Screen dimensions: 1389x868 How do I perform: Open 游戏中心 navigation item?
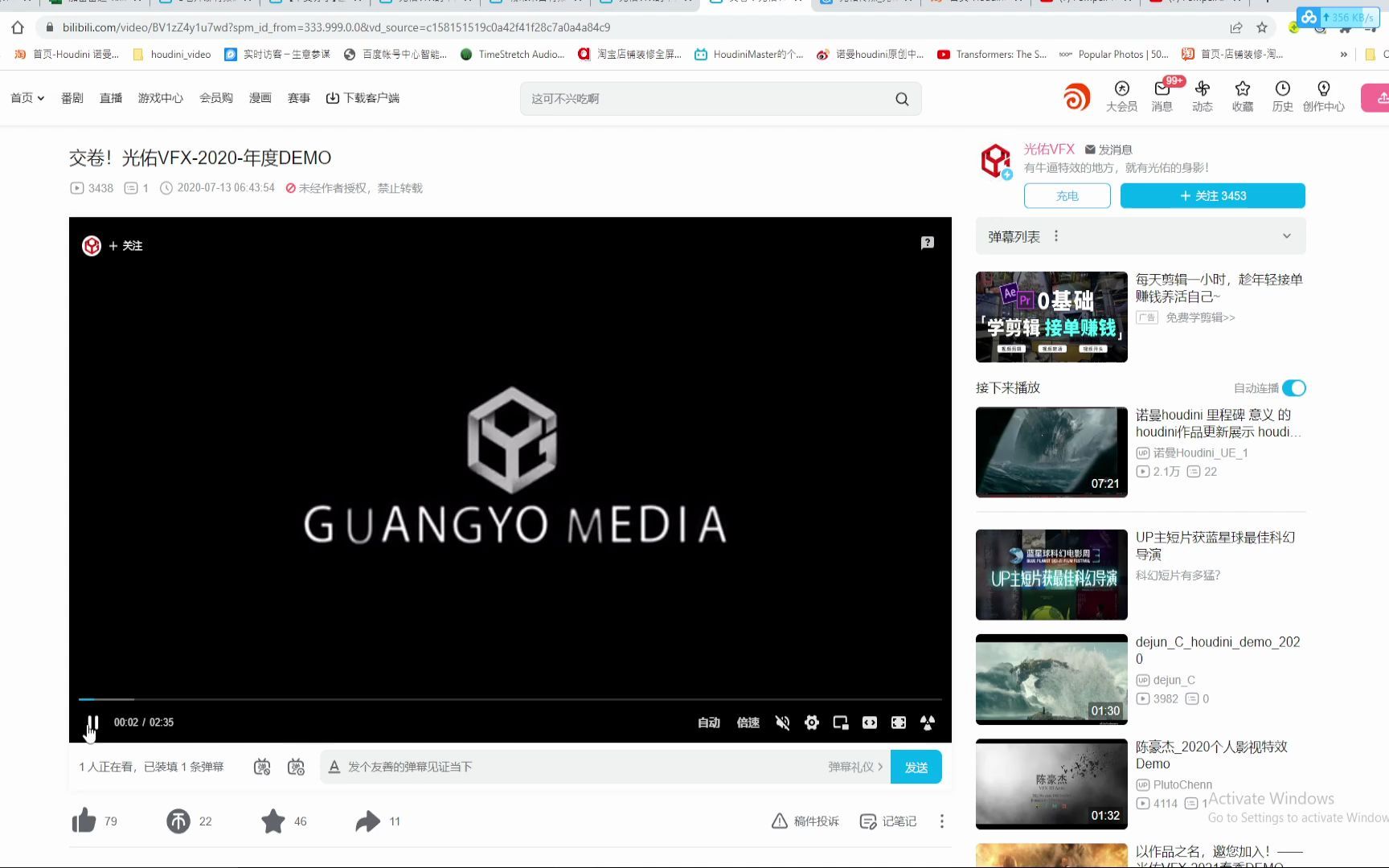point(161,98)
